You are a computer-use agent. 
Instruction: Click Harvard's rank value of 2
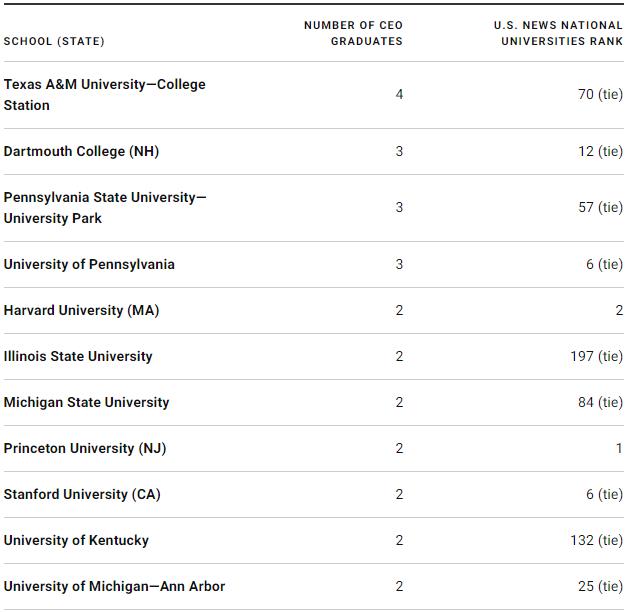(x=619, y=310)
